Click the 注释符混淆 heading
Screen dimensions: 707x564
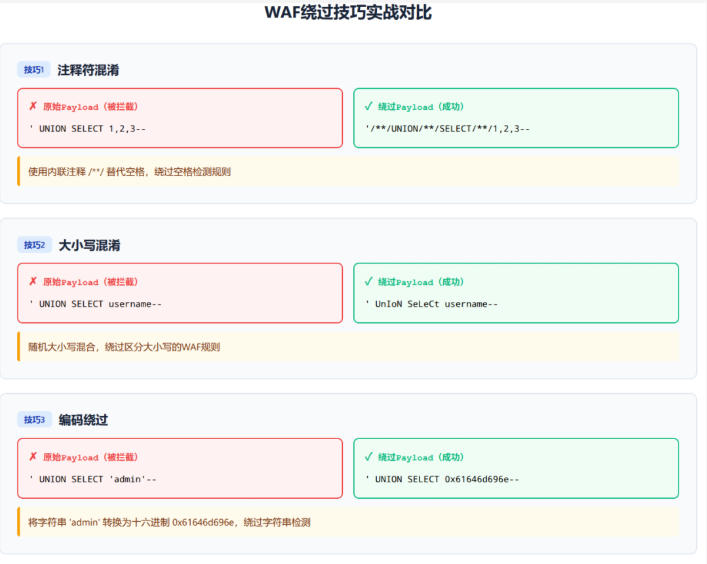coord(88,70)
